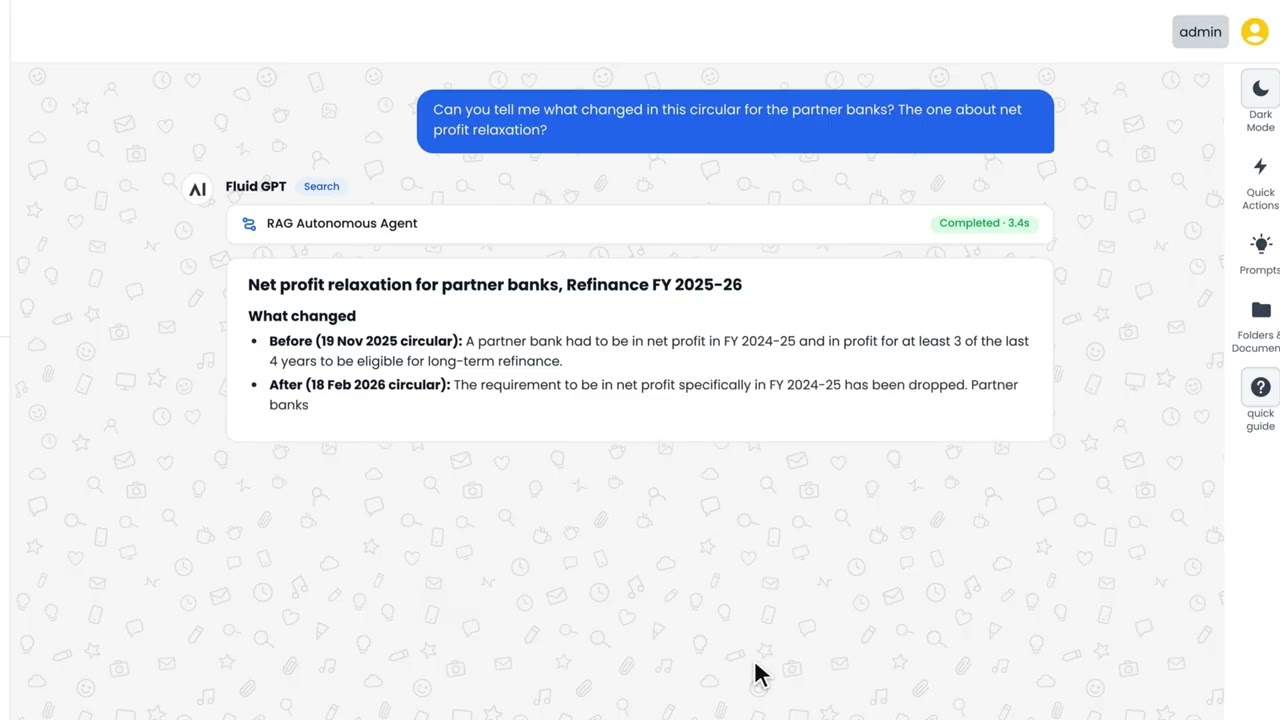Open Quick Actions lightning icon
Image resolution: width=1280 pixels, height=720 pixels.
(x=1260, y=167)
